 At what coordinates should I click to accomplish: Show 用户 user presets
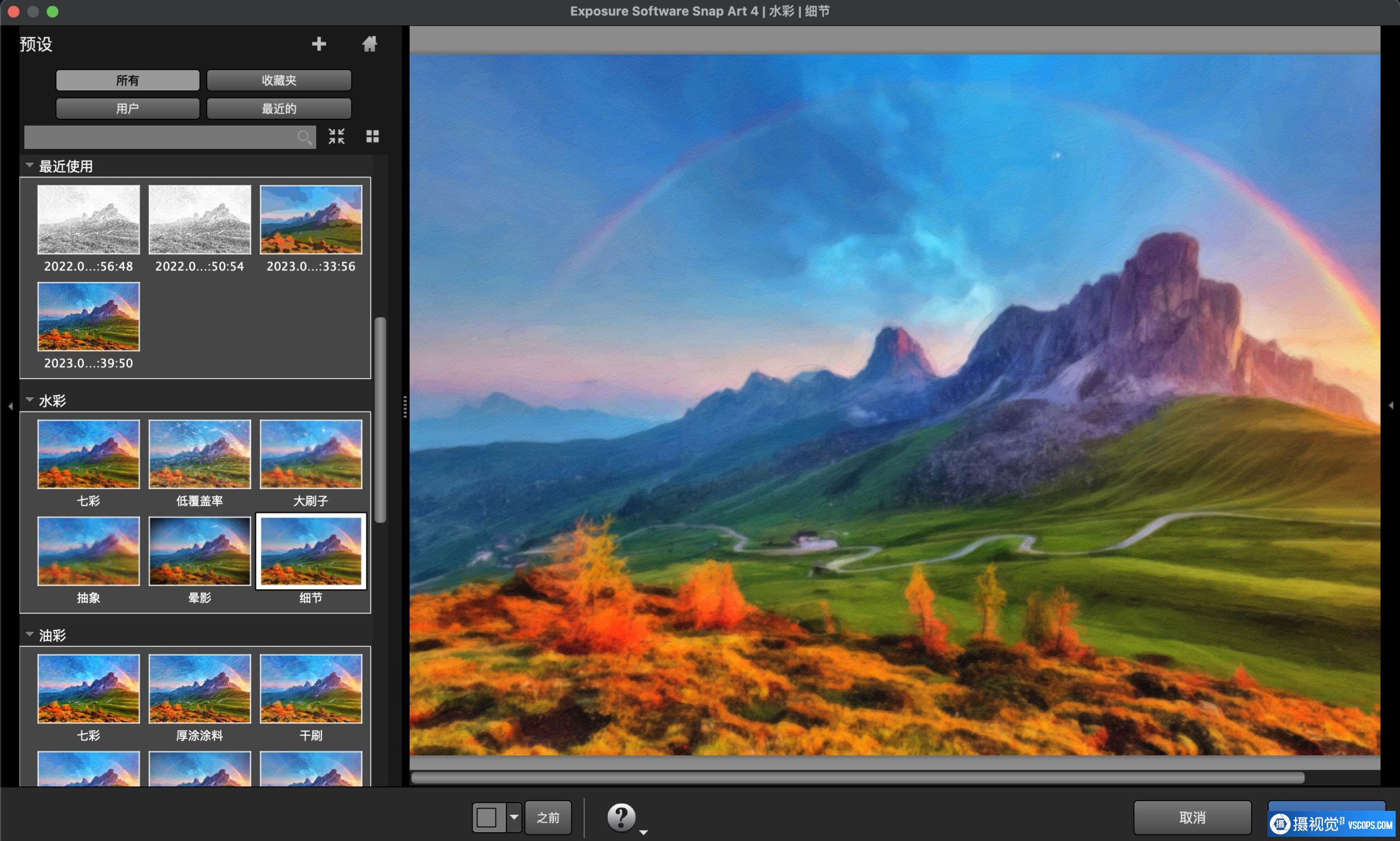pyautogui.click(x=127, y=108)
